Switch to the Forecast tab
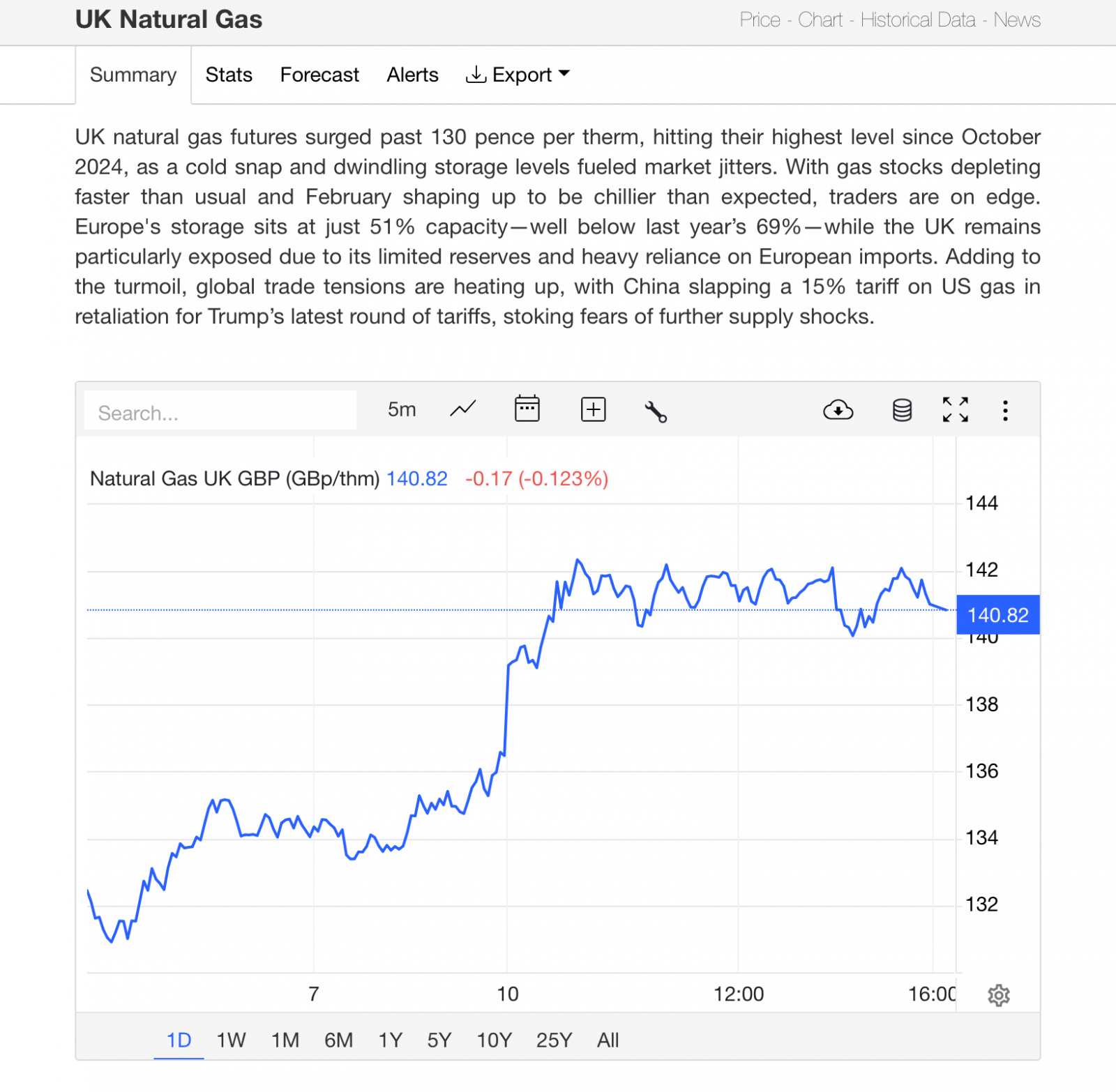Image resolution: width=1116 pixels, height=1092 pixels. pyautogui.click(x=319, y=75)
